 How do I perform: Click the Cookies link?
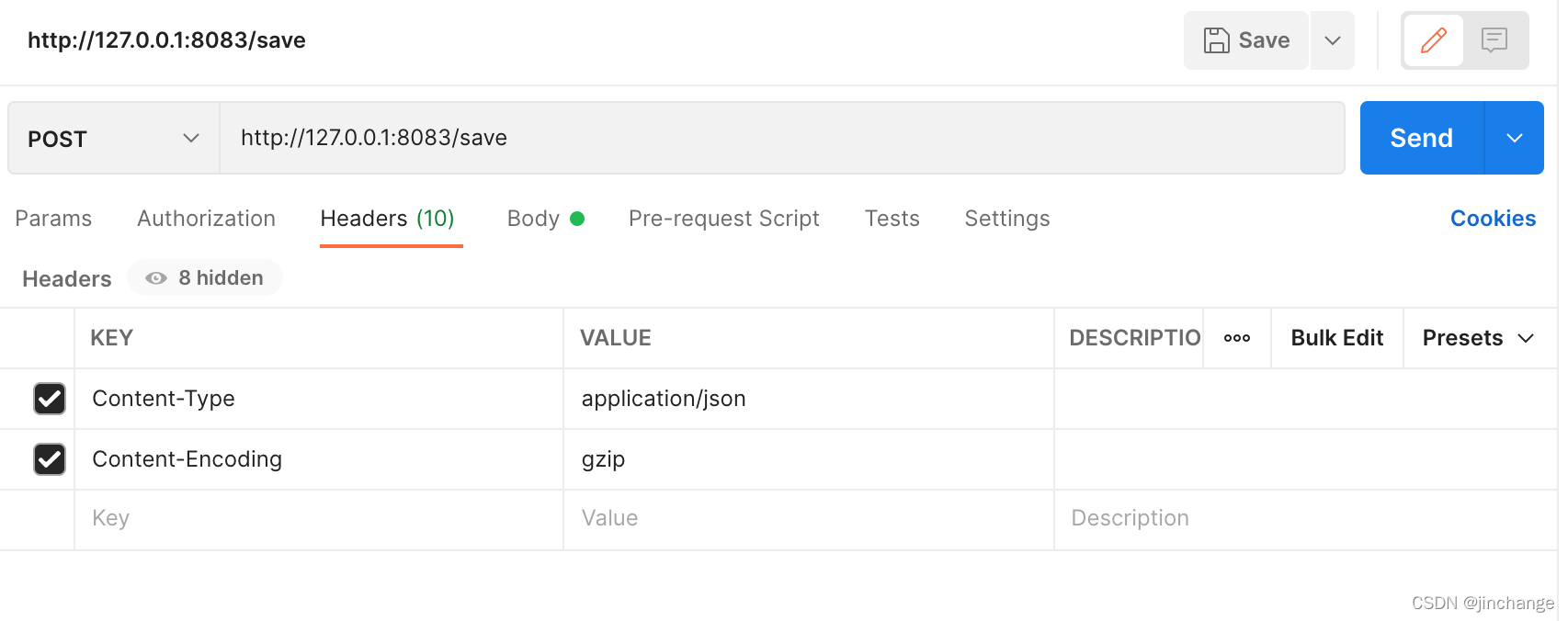[1493, 219]
